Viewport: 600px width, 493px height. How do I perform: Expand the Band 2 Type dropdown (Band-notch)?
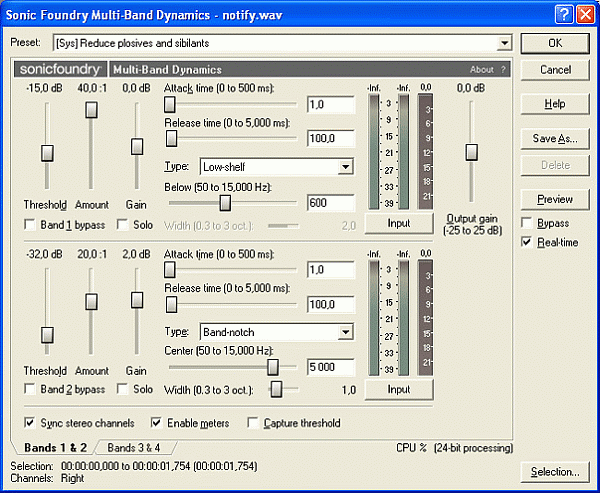point(345,332)
